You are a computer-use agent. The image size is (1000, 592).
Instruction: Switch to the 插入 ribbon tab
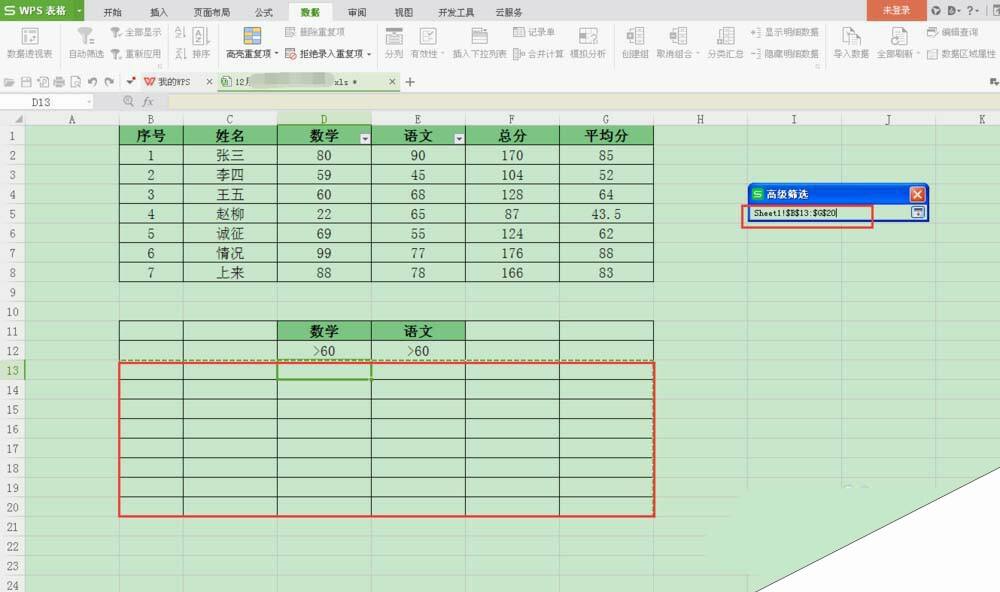pyautogui.click(x=159, y=12)
